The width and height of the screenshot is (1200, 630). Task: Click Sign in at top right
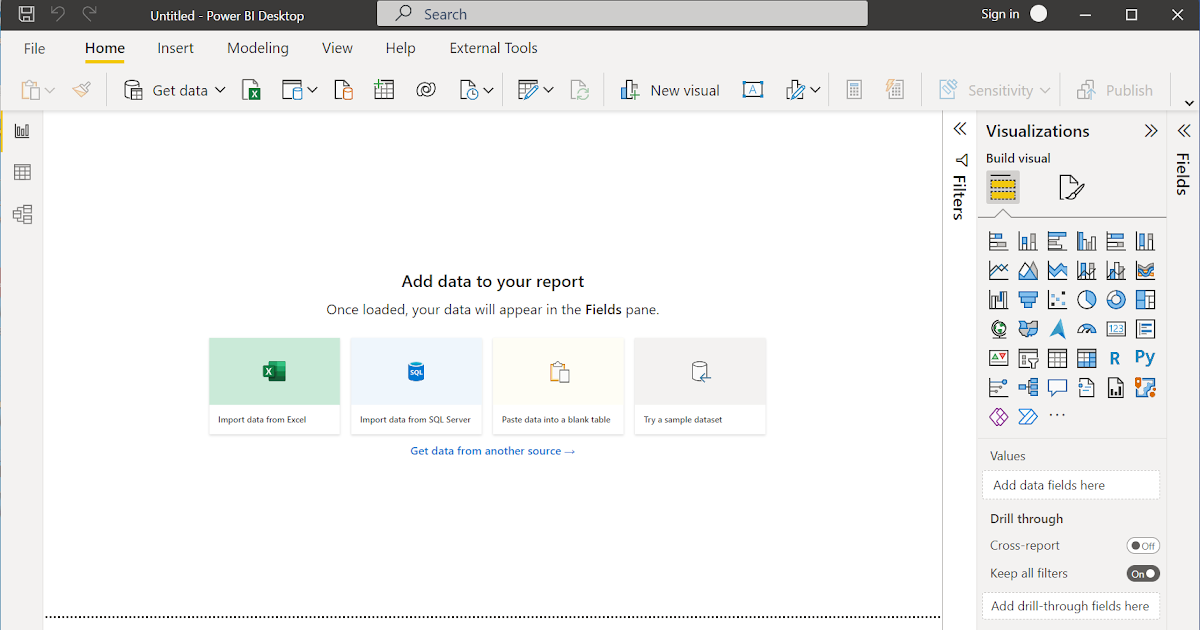point(1000,14)
